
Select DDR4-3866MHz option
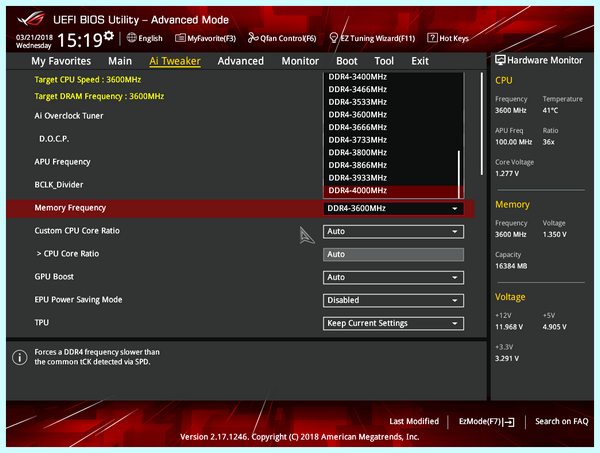coord(390,165)
